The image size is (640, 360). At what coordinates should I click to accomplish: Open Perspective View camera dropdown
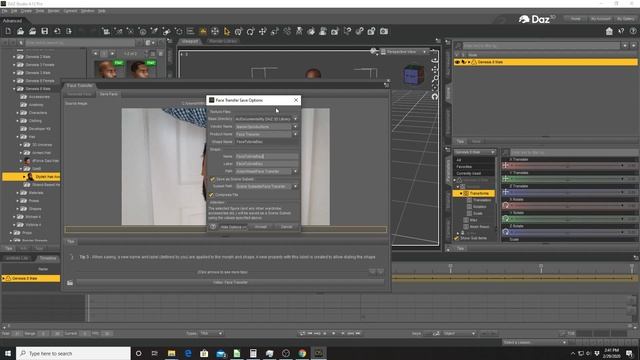404,52
